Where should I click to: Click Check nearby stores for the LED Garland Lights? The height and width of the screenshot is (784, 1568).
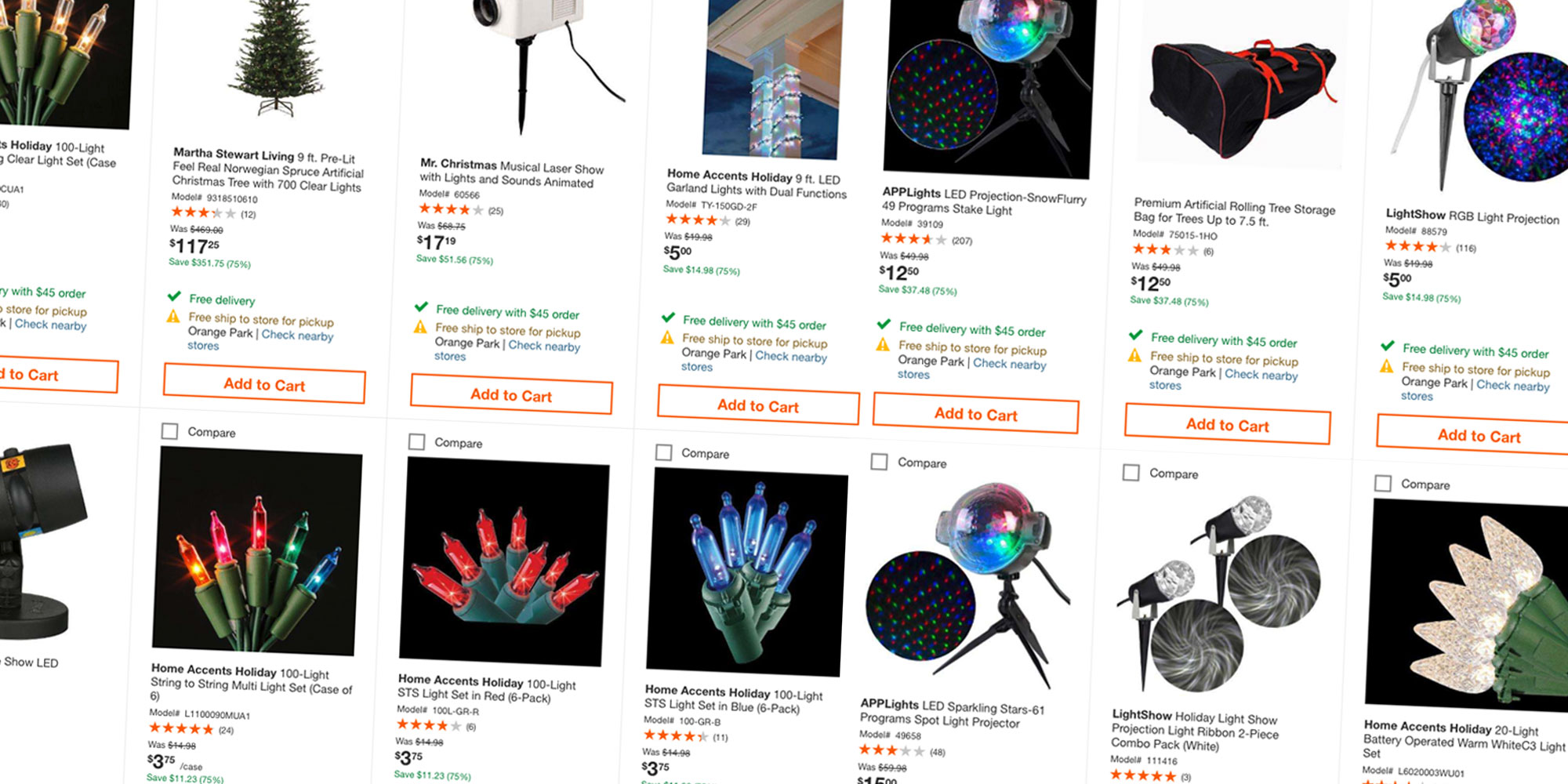tap(789, 358)
